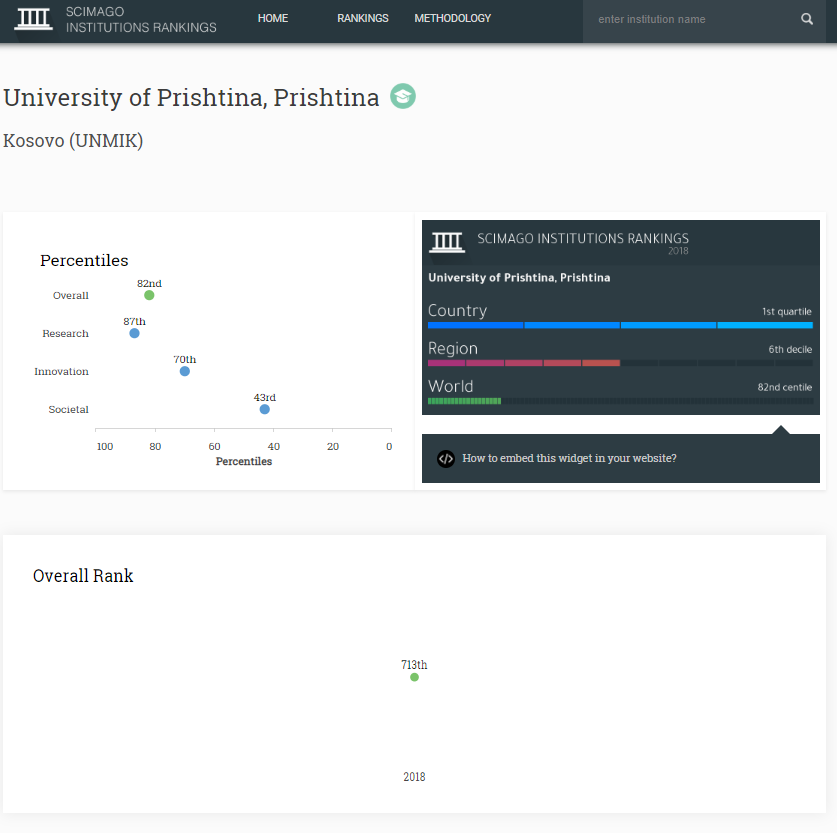Click the Scimago Institutions Rankings header title
Image resolution: width=837 pixels, height=833 pixels.
click(141, 20)
